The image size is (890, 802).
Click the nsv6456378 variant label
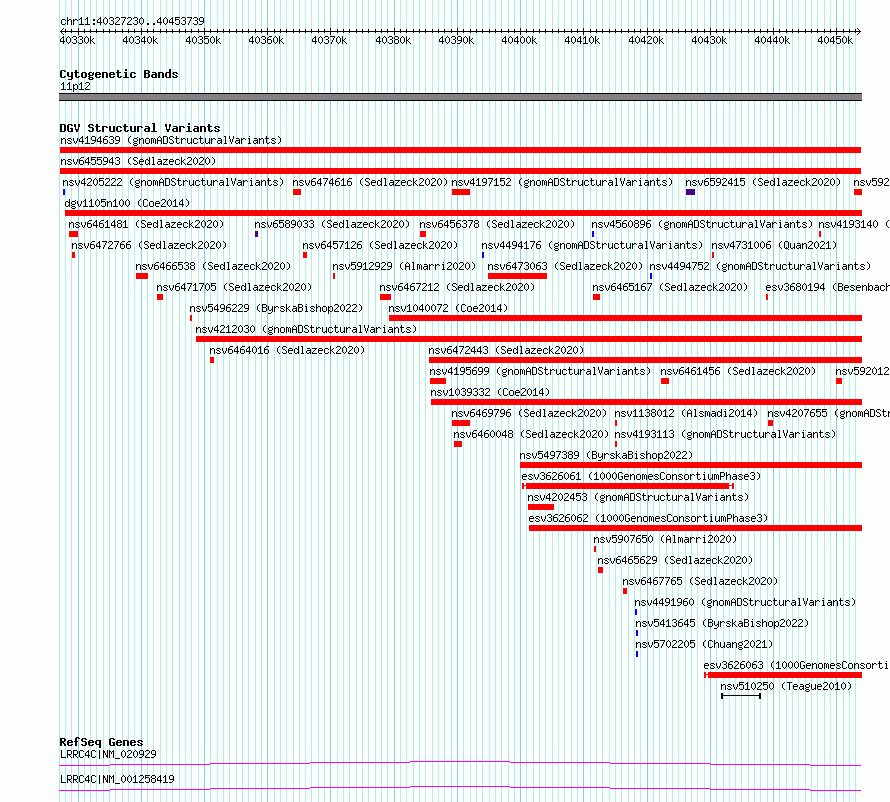coord(497,224)
